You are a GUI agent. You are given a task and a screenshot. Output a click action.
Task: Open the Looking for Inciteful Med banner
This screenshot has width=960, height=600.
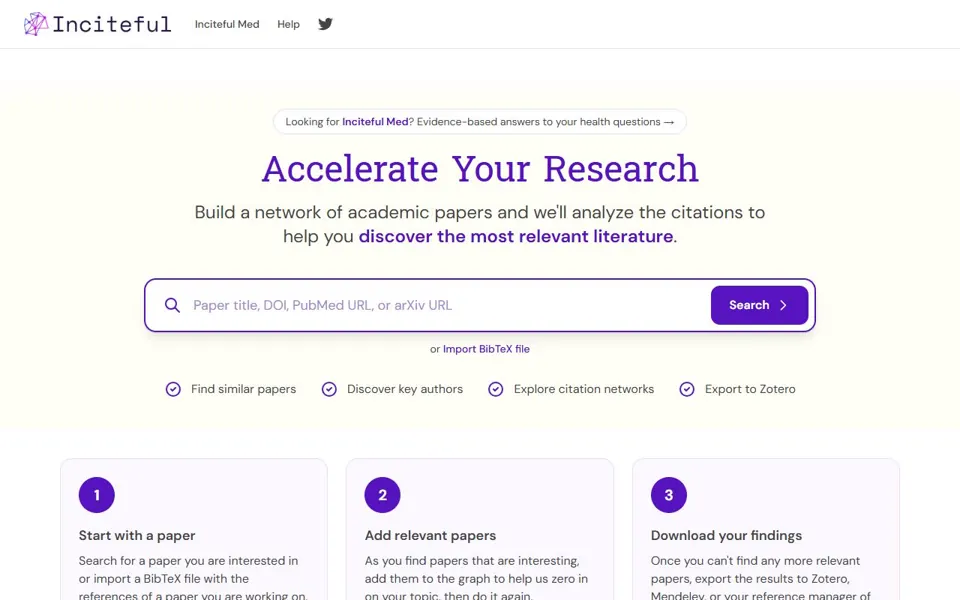click(x=479, y=122)
